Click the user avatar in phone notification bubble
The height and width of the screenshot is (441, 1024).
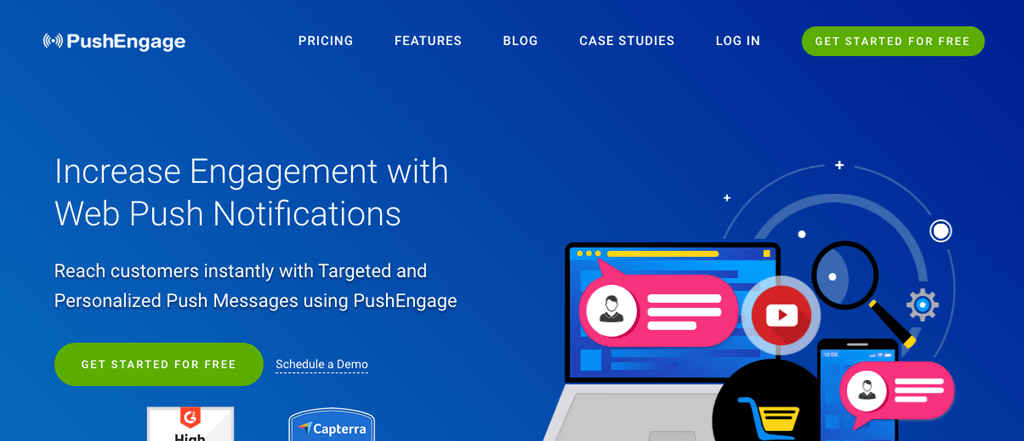[x=867, y=390]
